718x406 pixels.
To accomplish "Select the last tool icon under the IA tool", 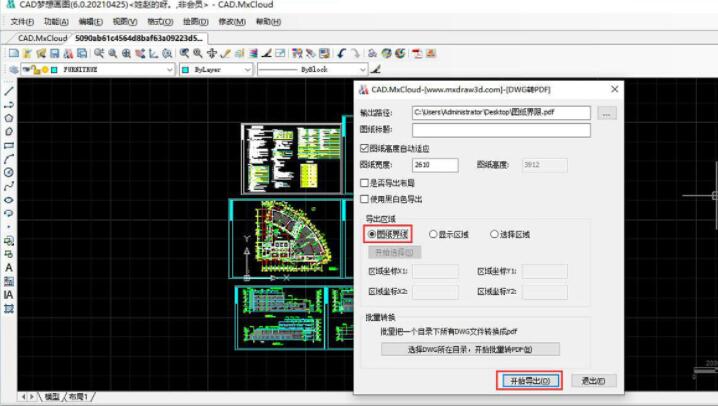I will (9, 309).
